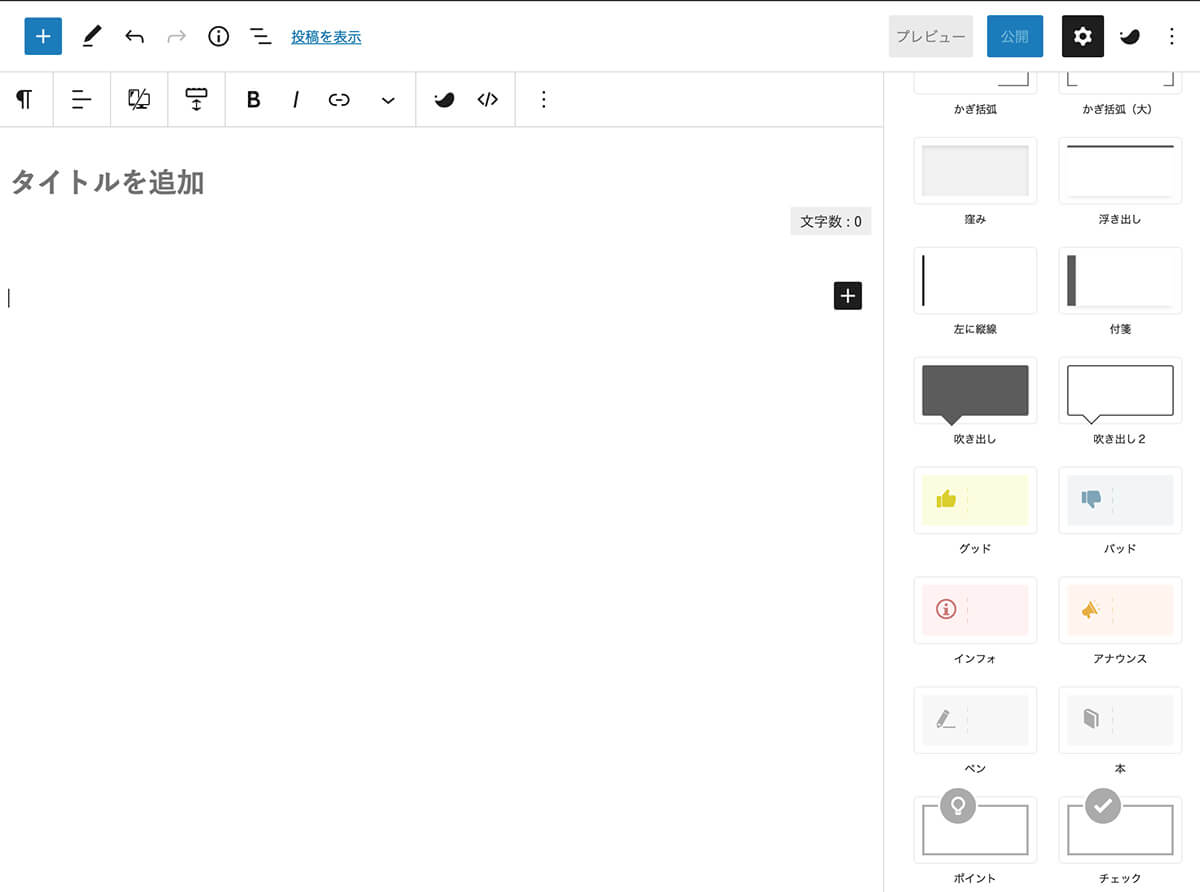Click the 投稿を表示 link
The width and height of the screenshot is (1200, 892).
coord(326,37)
